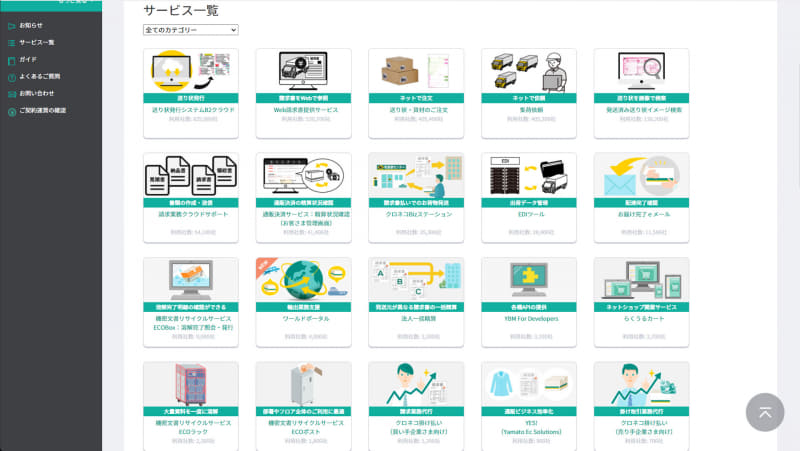Open クロネコ掛け払い(売り手企業さま向け) link
Viewport: 800px width, 451px height.
coord(644,428)
